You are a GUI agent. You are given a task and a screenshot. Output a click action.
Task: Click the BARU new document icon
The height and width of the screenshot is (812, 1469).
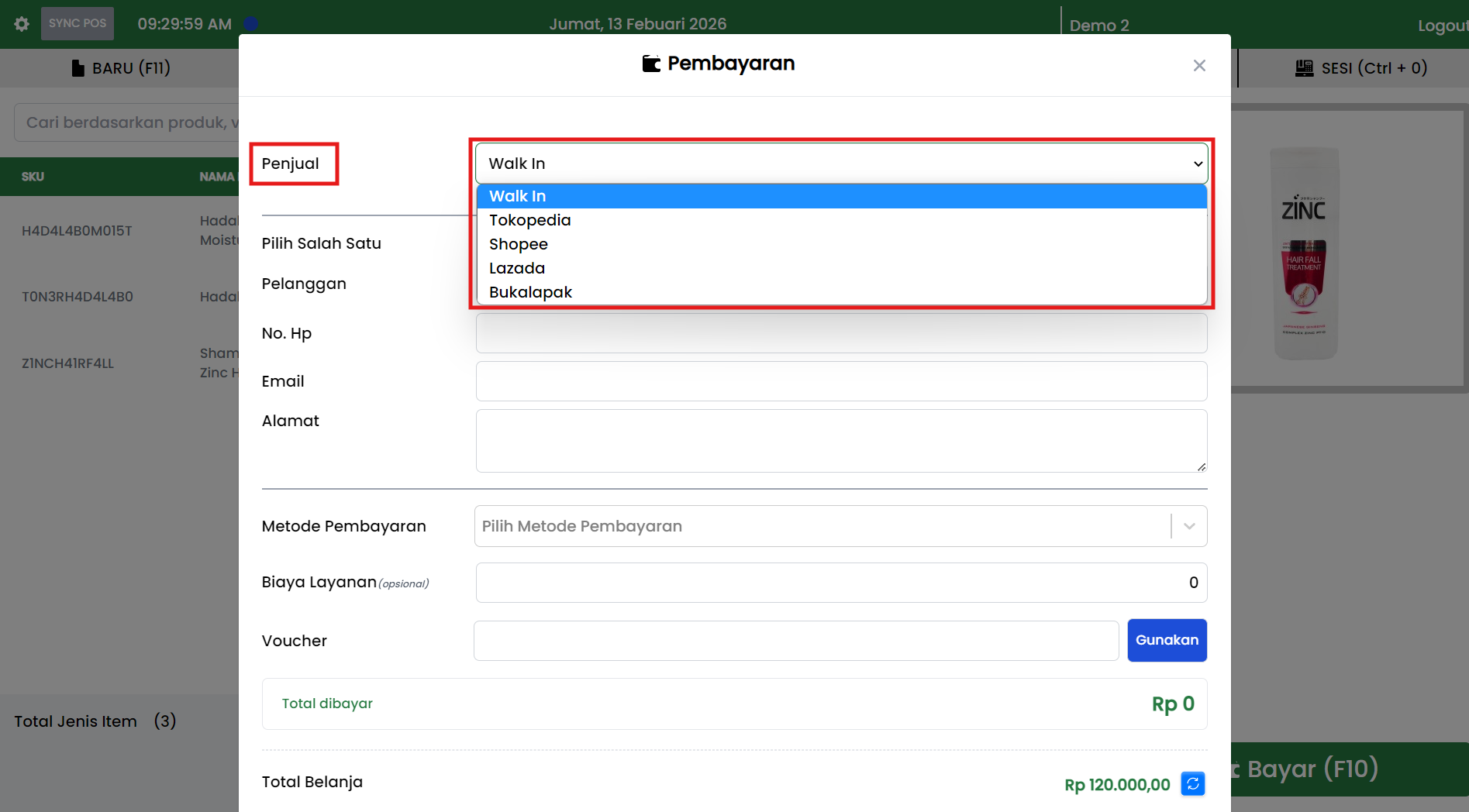point(78,68)
